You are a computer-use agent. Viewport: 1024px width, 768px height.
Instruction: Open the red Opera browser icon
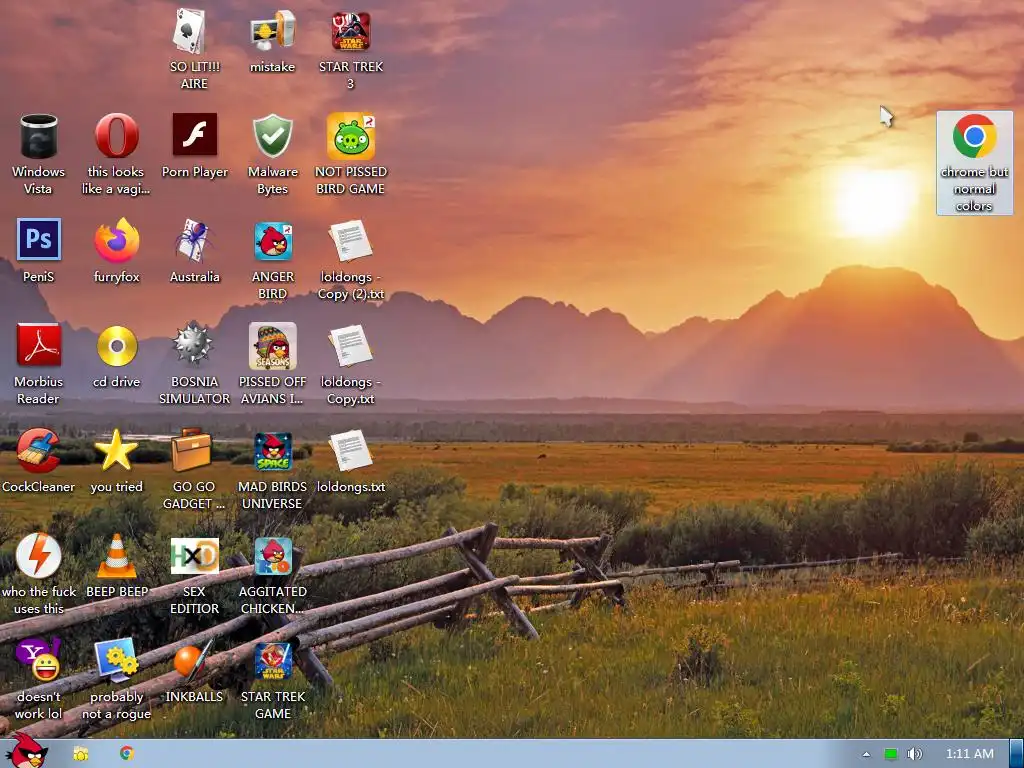pyautogui.click(x=116, y=136)
